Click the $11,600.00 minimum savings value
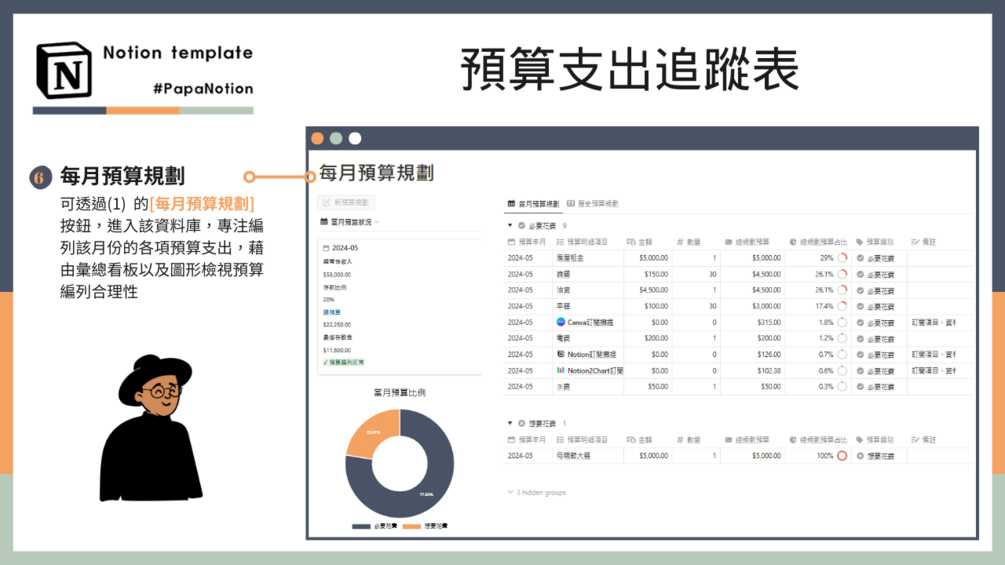Screen dimensions: 1005x565 click(337, 350)
